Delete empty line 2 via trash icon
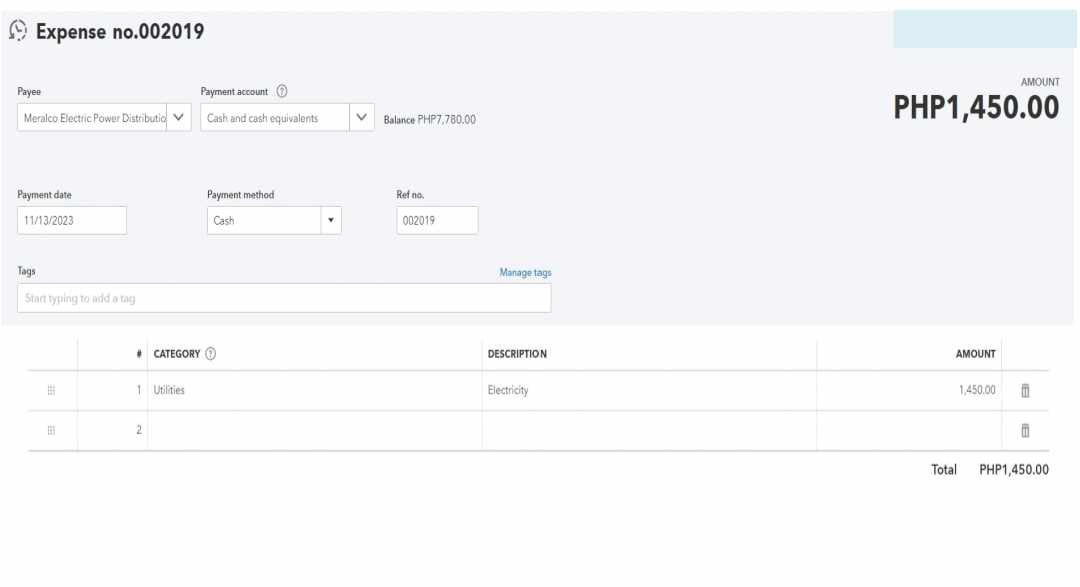This screenshot has width=1080, height=587. (x=1025, y=431)
